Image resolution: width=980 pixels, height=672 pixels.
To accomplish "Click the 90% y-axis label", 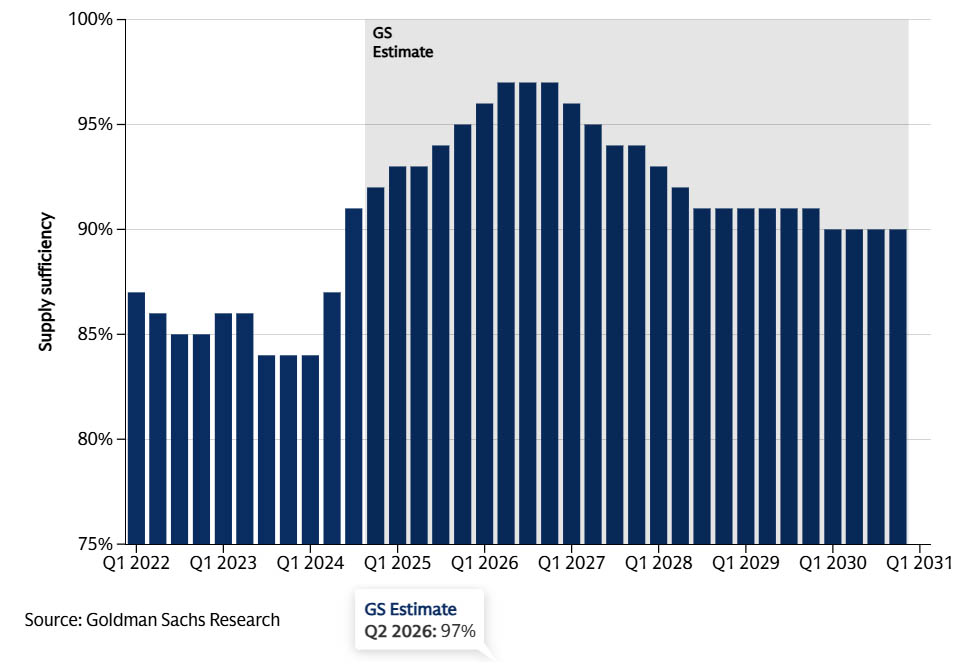I will (95, 230).
